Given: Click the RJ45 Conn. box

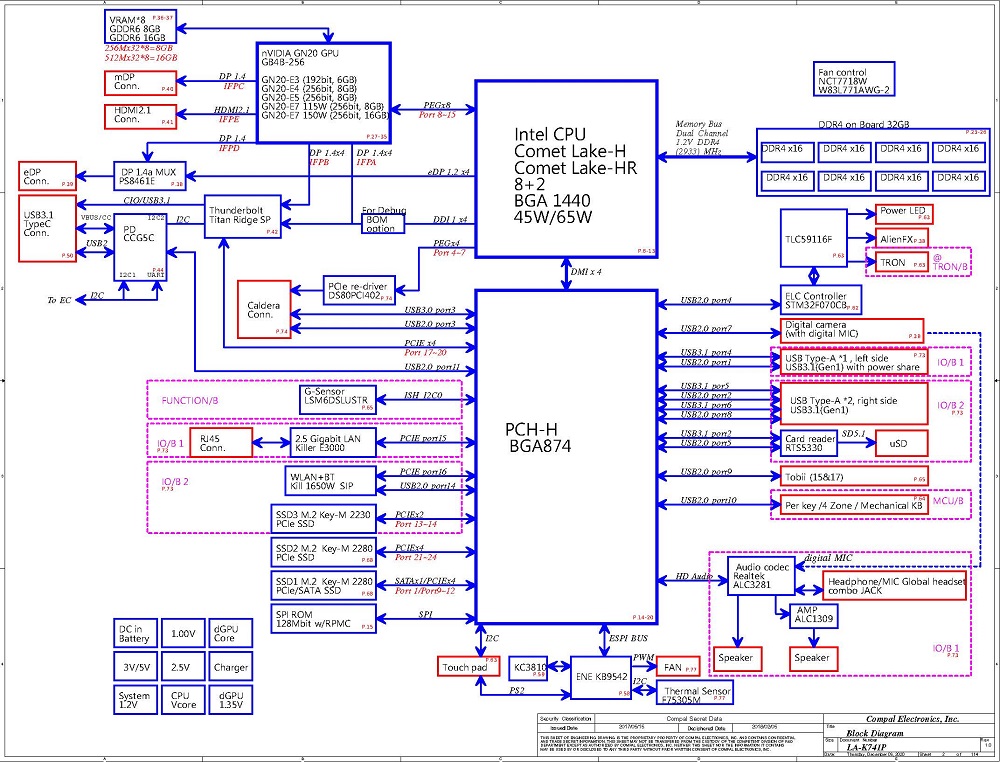Looking at the screenshot, I should click(x=221, y=443).
